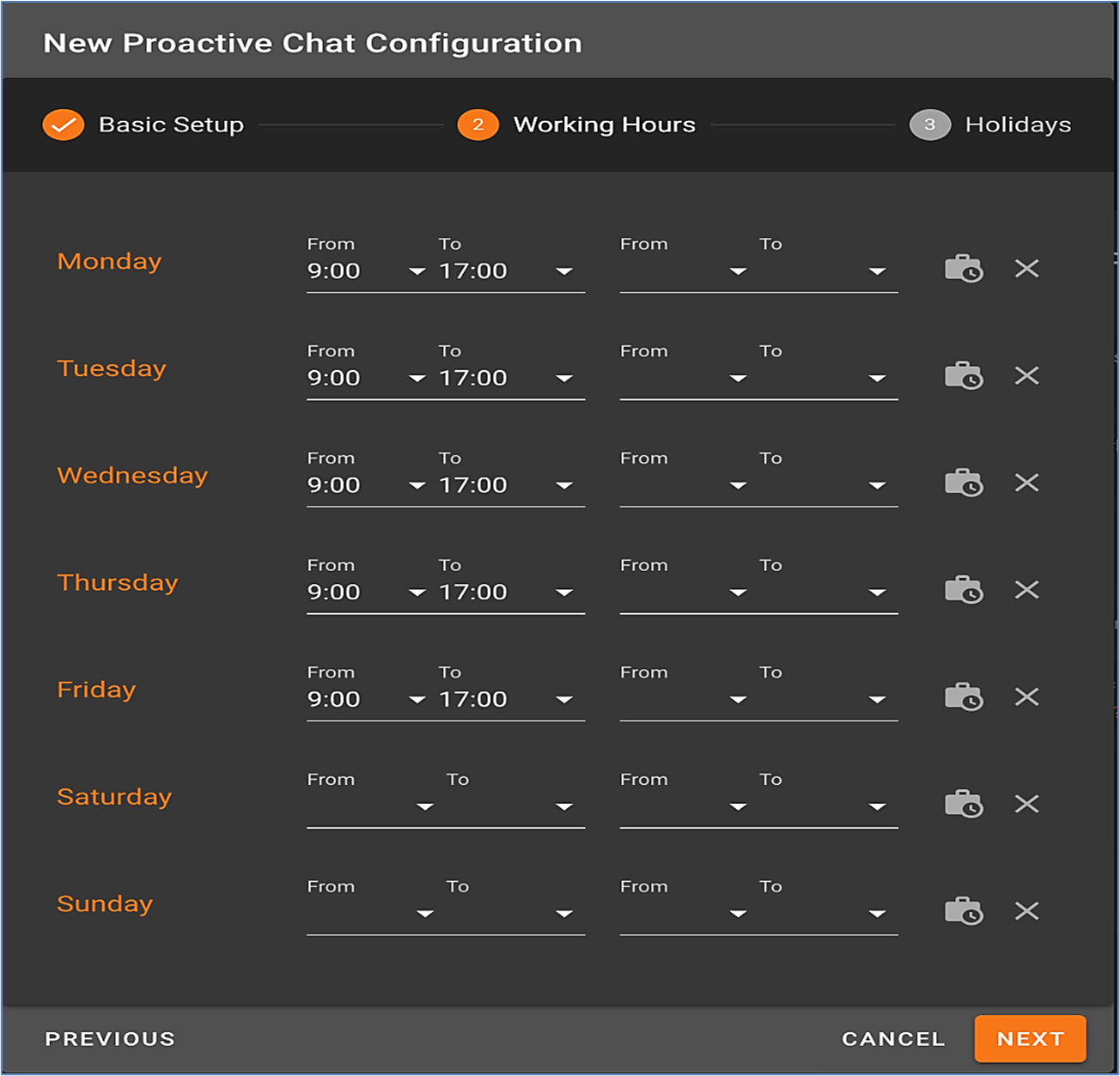The width and height of the screenshot is (1120, 1076).
Task: Go to the Basic Setup step
Action: pyautogui.click(x=144, y=125)
